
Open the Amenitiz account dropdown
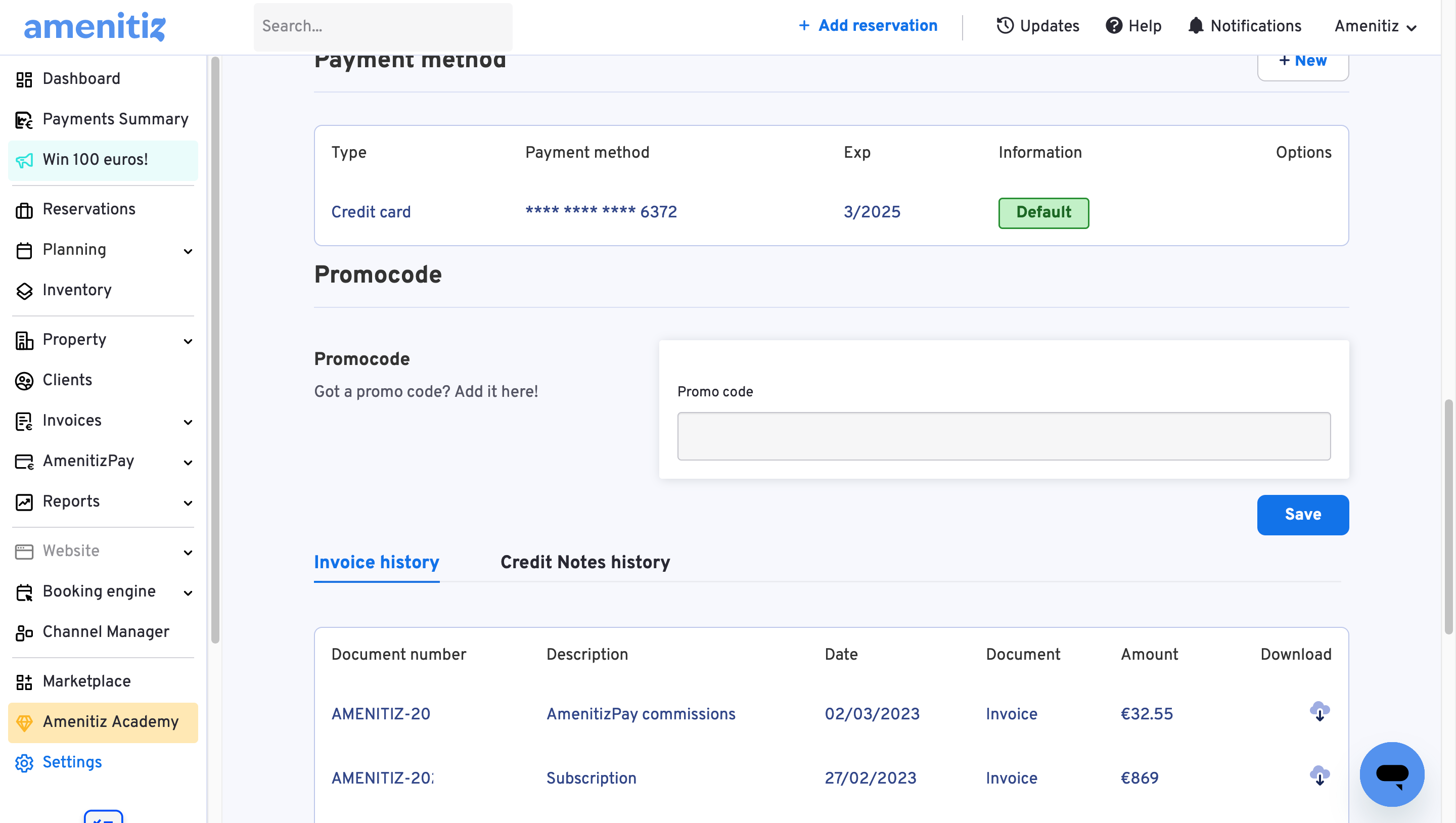tap(1375, 26)
